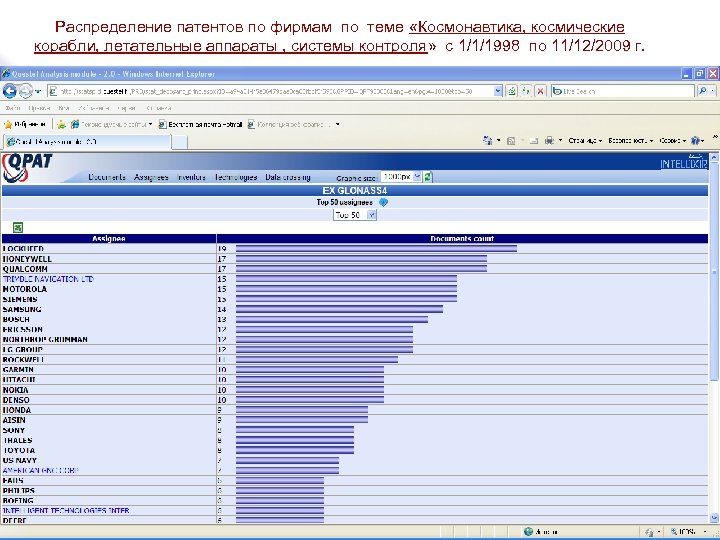Click the green refresh graphic icon
This screenshot has height=540, width=720.
pos(428,177)
